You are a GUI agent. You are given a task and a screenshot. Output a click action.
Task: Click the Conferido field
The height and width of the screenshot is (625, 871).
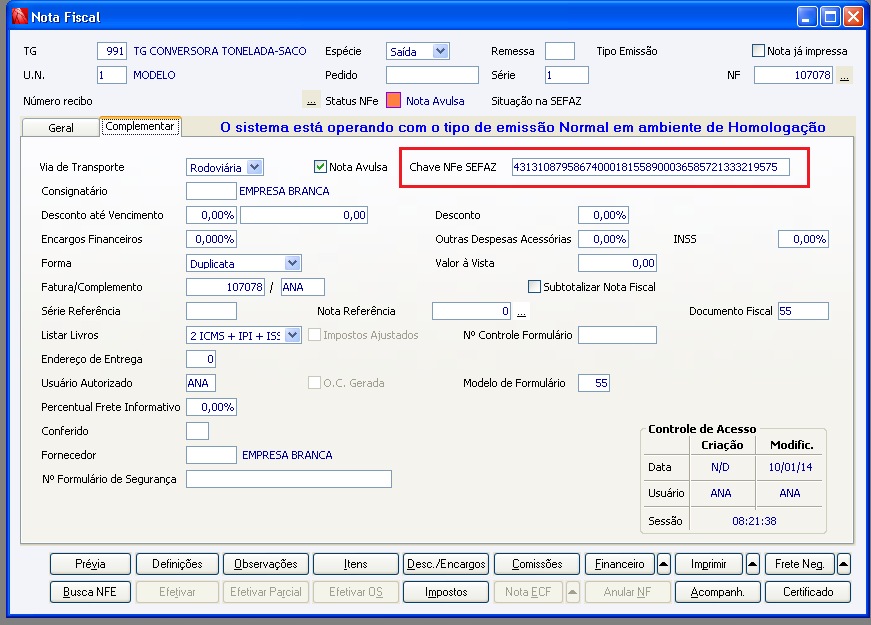tap(198, 431)
